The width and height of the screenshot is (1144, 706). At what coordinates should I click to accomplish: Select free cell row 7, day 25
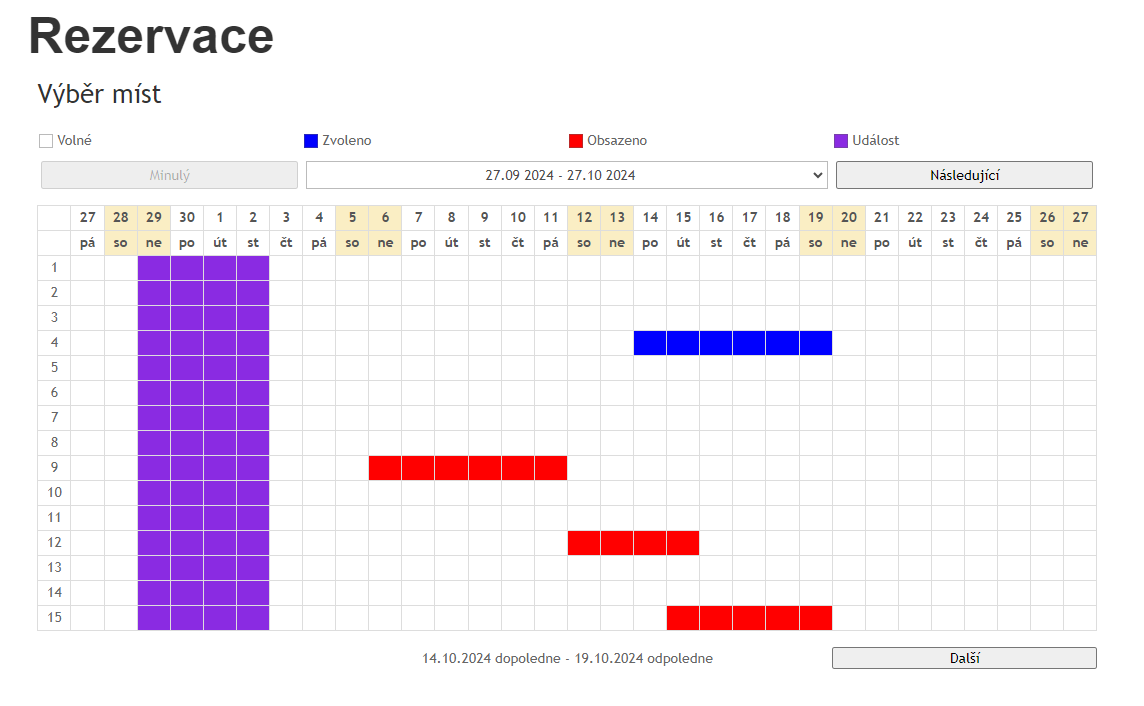1014,418
